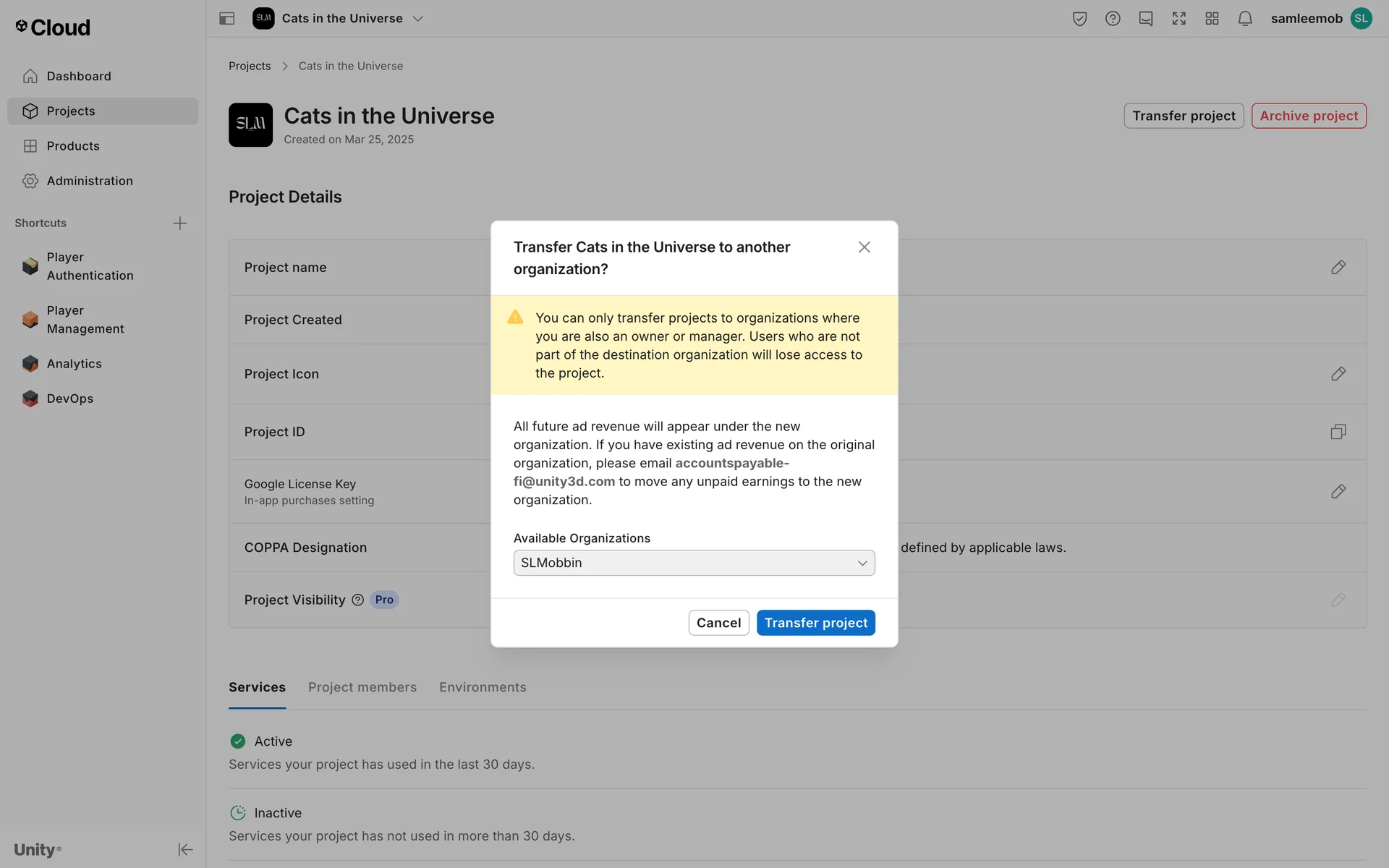
Task: Open Administration in sidebar
Action: point(90,181)
